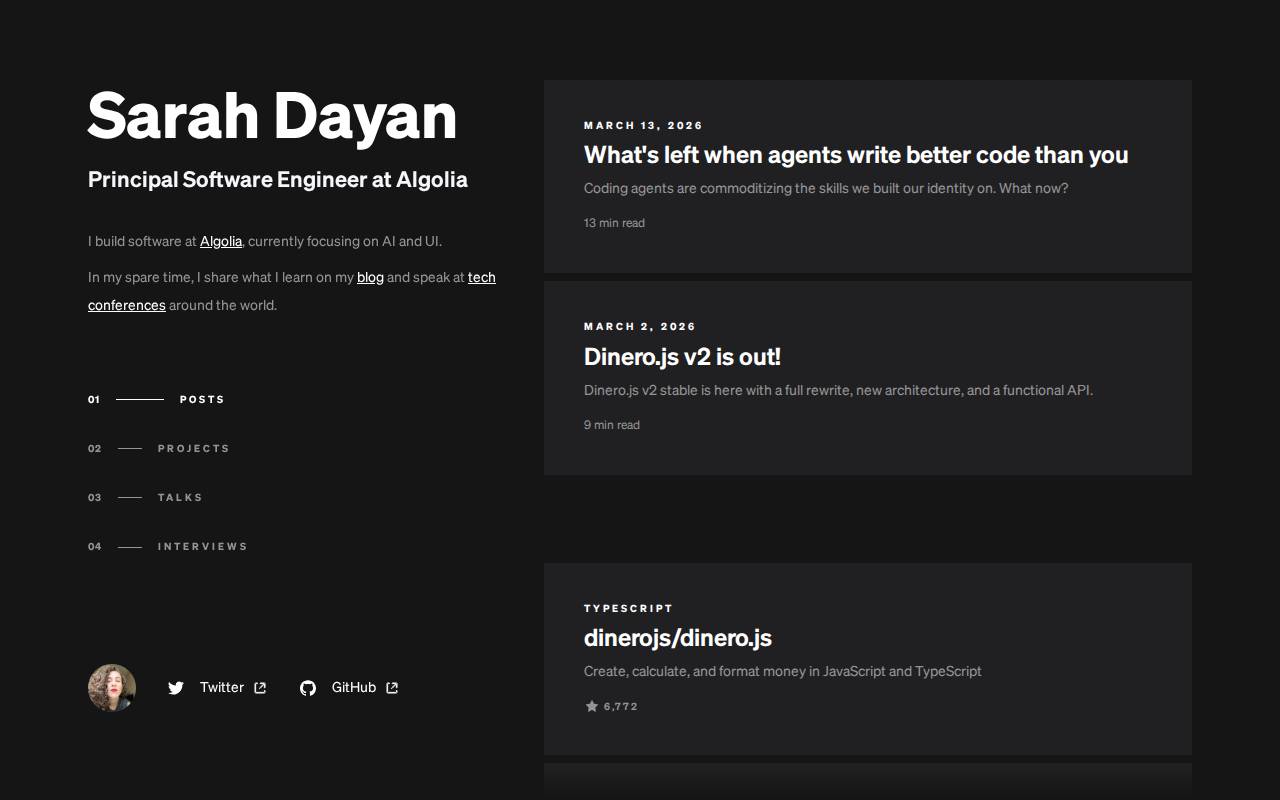Click the "13 min read" text
This screenshot has height=800, width=1280.
[x=614, y=223]
